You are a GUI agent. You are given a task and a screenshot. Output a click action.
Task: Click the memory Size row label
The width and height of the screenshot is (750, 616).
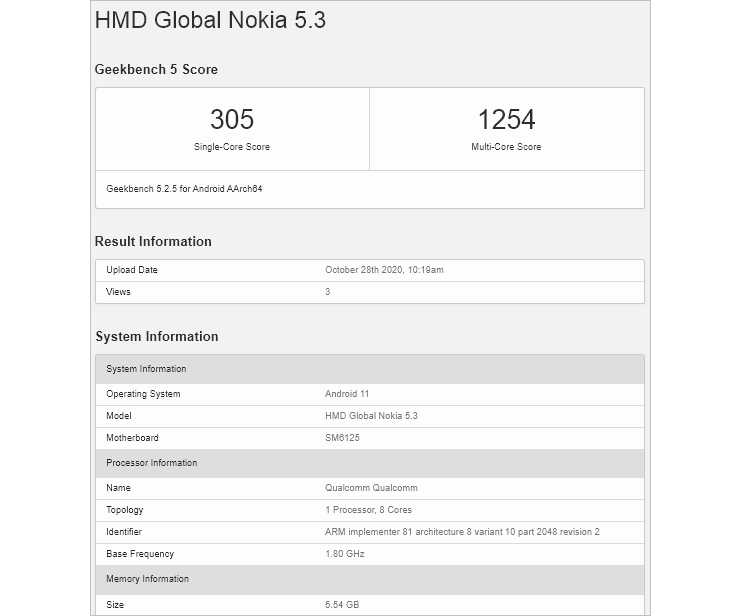click(x=115, y=605)
